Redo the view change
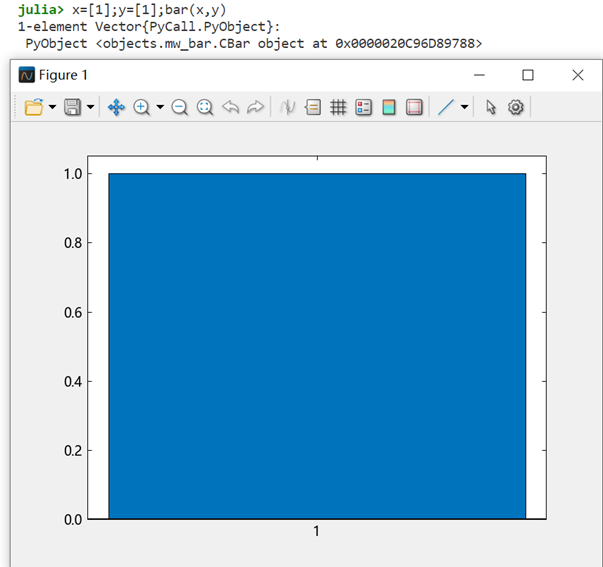 (255, 107)
